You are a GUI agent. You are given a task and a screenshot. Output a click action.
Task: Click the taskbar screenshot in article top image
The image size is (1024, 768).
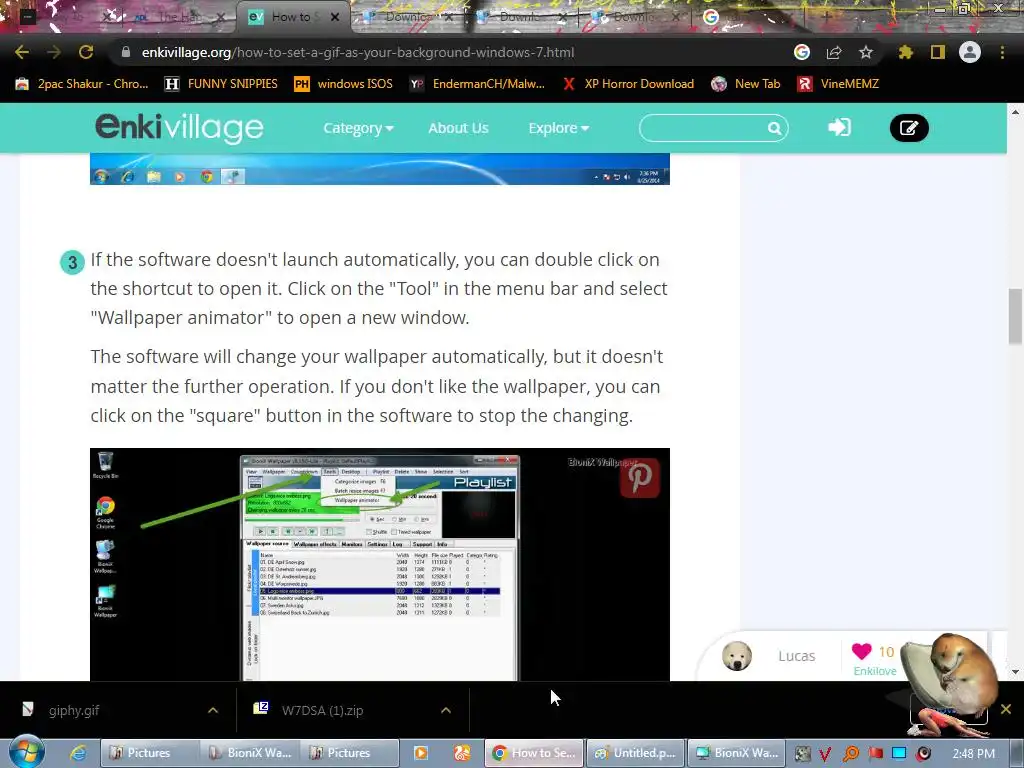click(380, 169)
